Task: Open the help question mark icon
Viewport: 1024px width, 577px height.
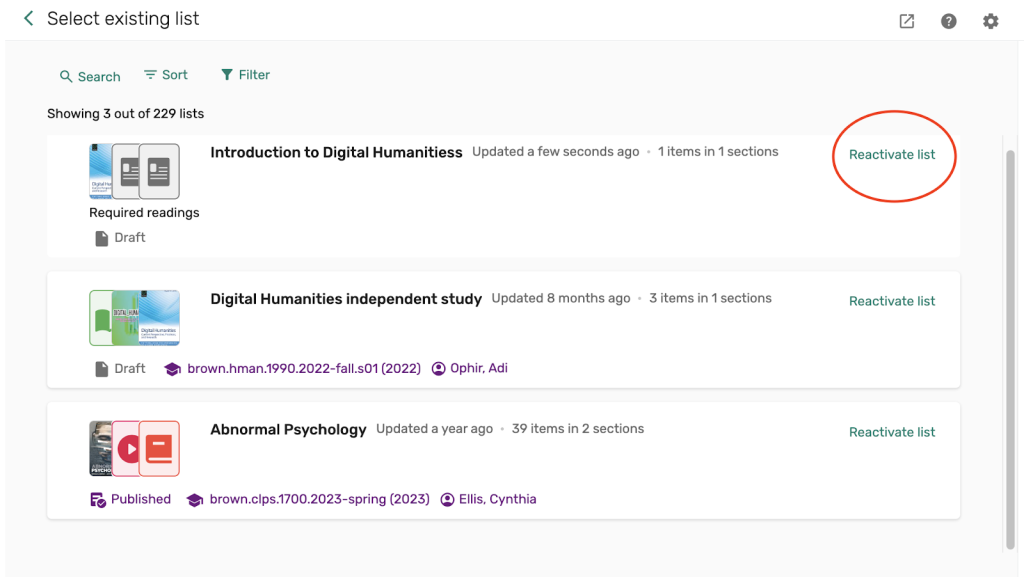Action: coord(949,21)
